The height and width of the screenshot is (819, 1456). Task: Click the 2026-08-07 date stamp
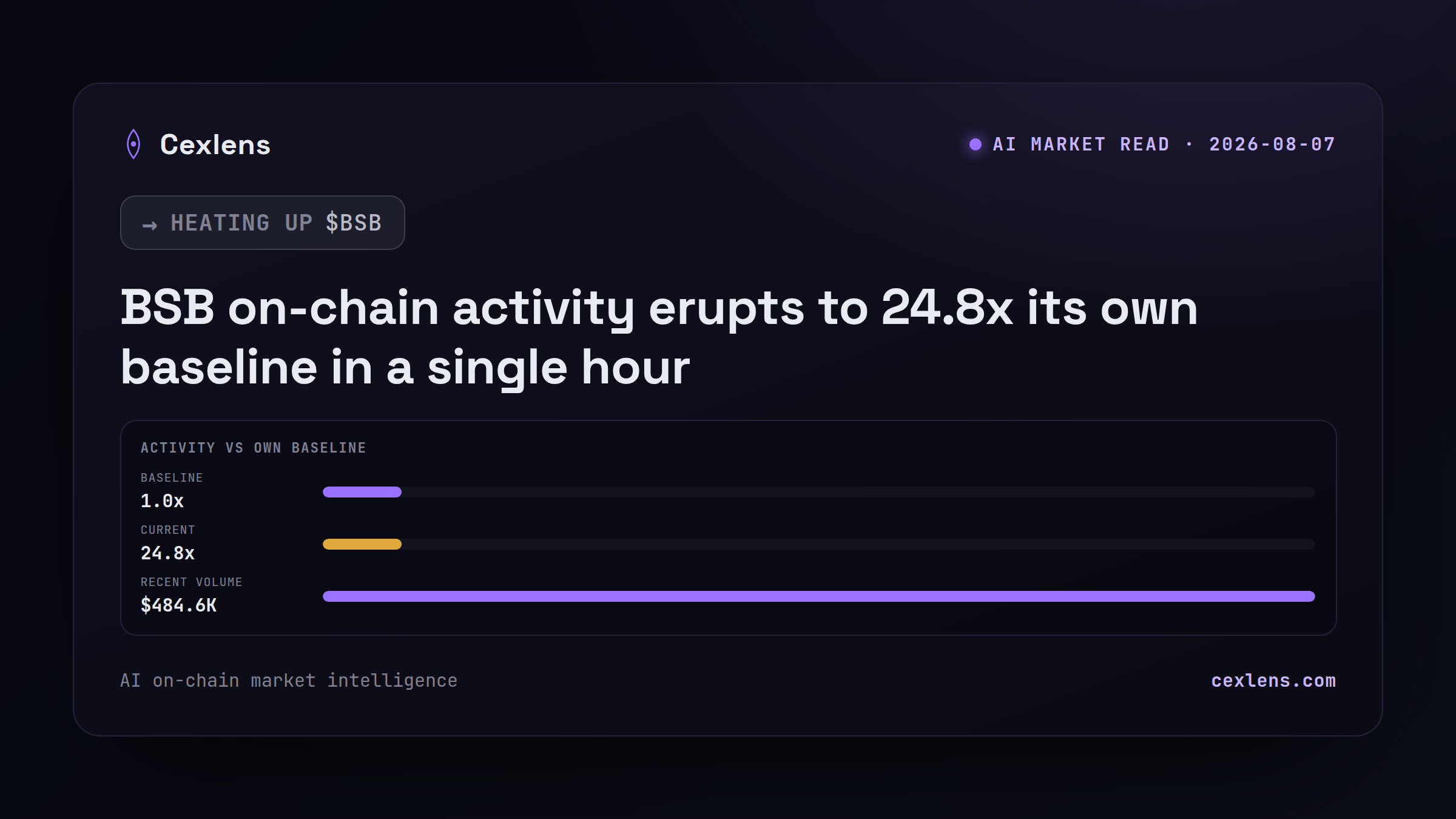click(x=1272, y=144)
